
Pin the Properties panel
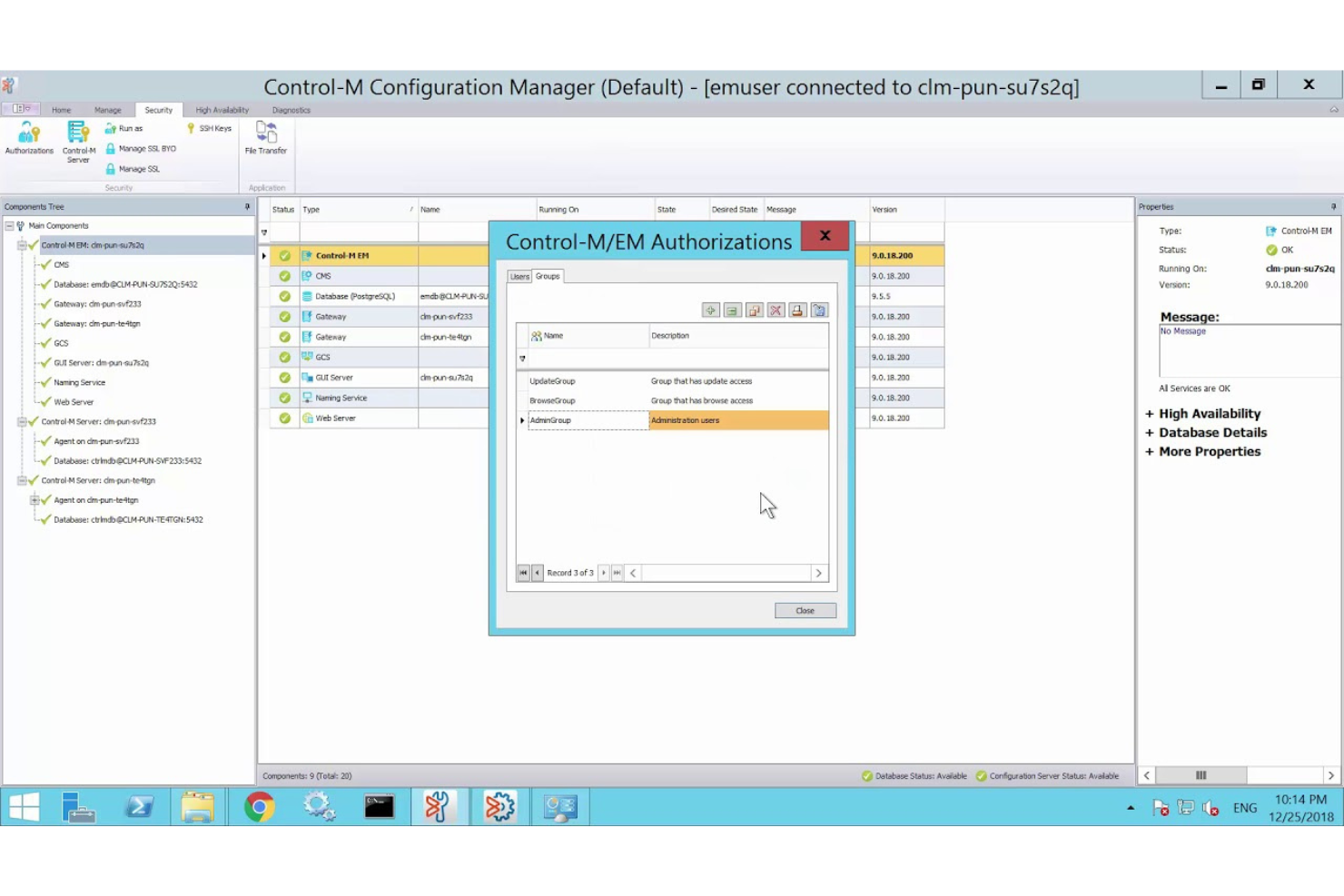click(x=1333, y=207)
